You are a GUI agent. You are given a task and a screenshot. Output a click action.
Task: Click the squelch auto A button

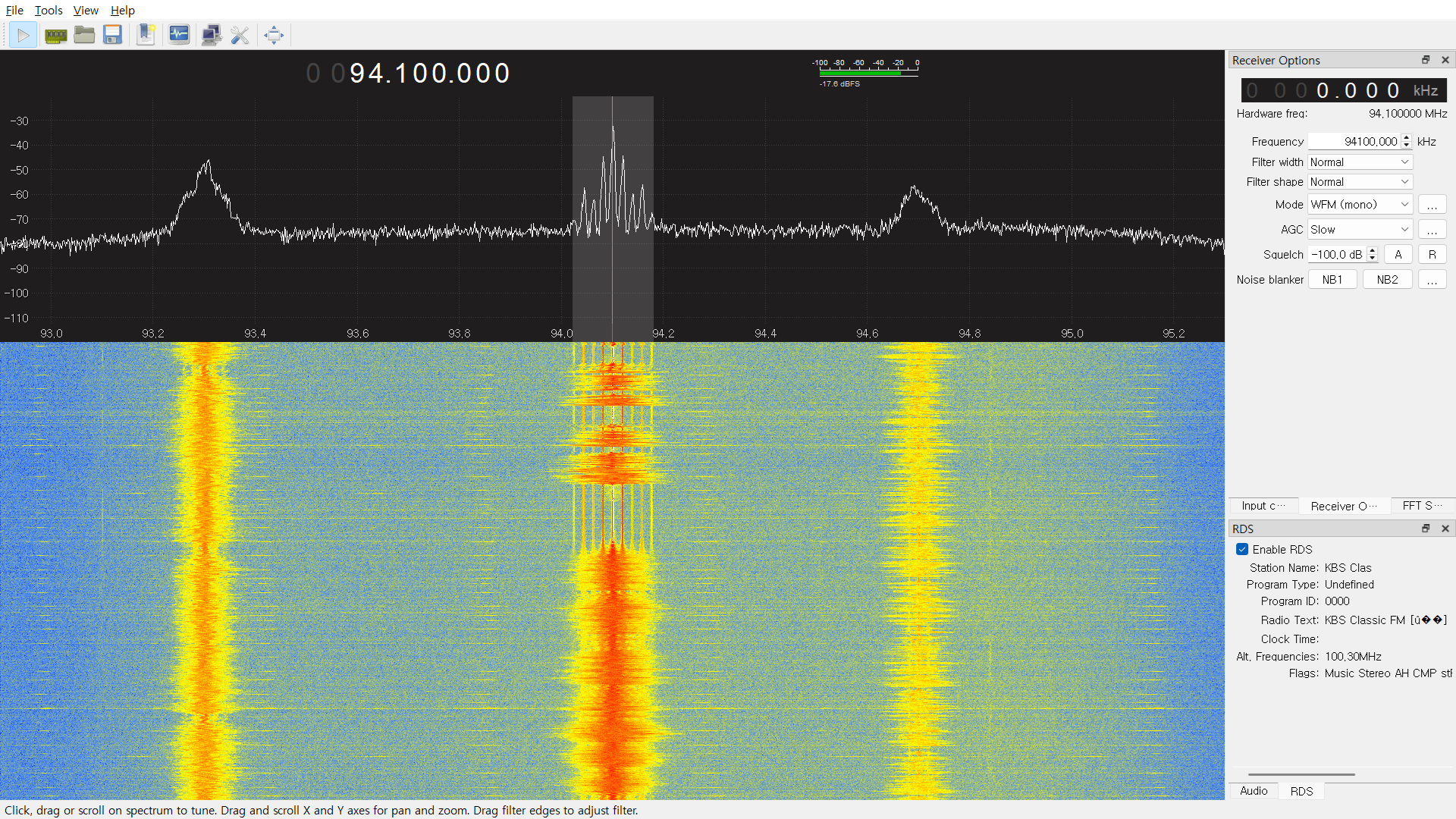[1398, 255]
